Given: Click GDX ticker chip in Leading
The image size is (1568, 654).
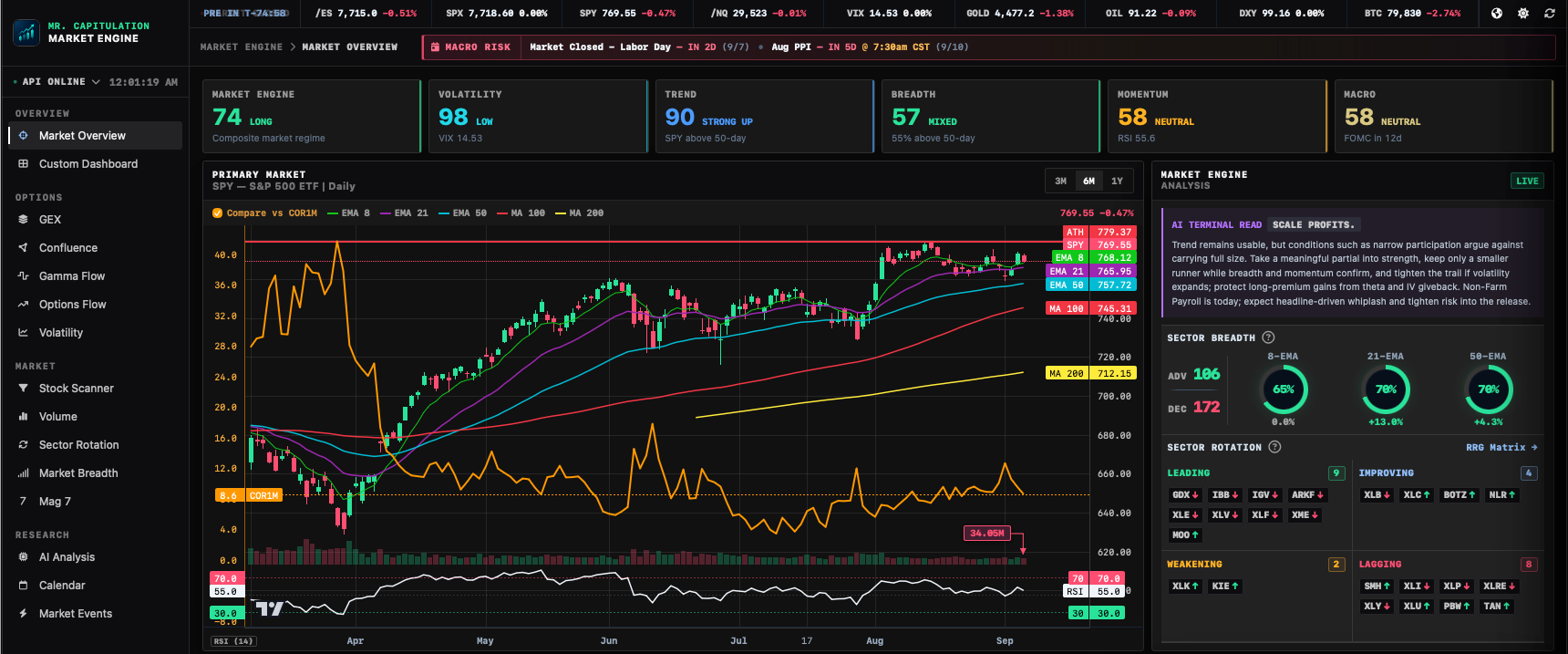Looking at the screenshot, I should 1185,495.
